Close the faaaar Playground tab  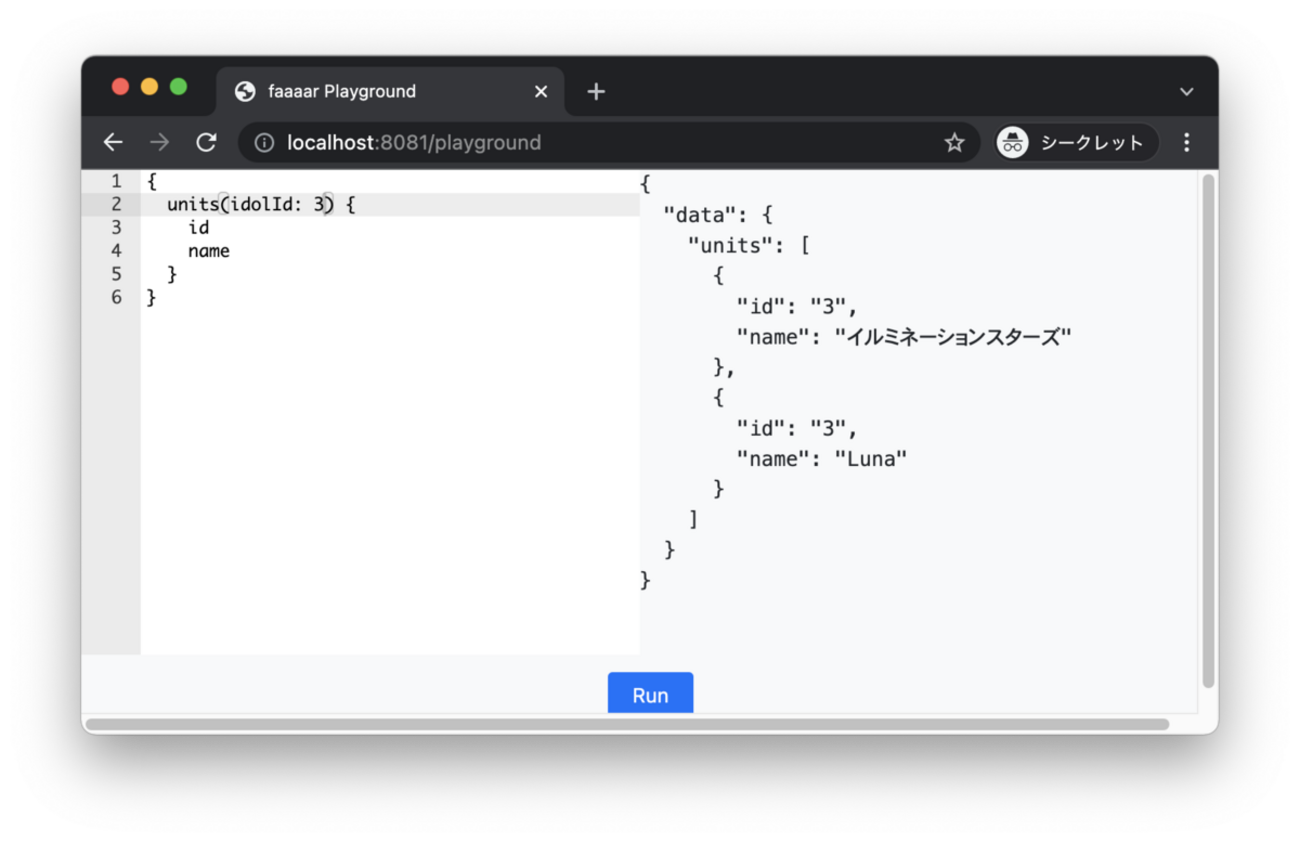(541, 92)
